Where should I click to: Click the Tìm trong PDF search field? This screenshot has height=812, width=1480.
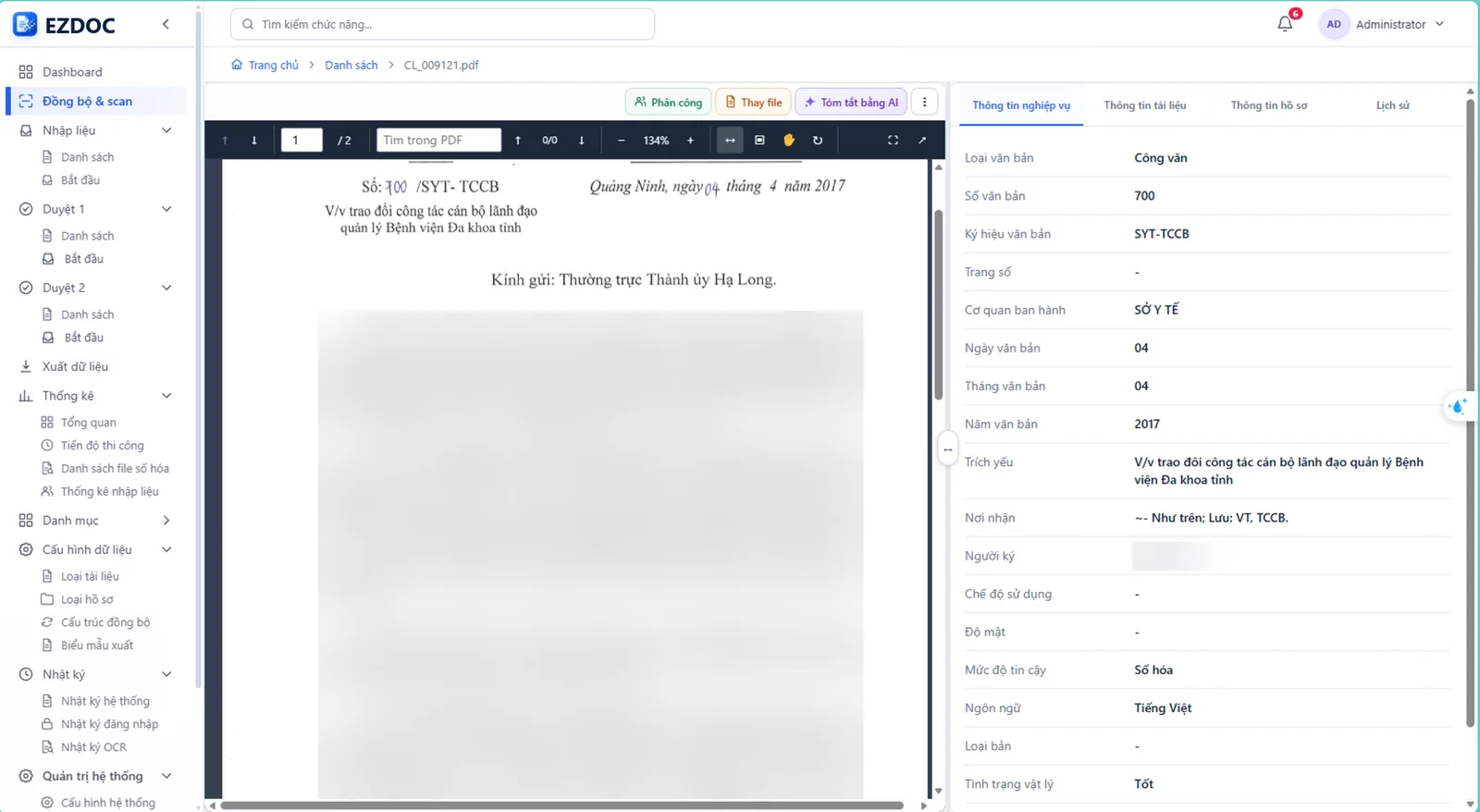(x=438, y=141)
